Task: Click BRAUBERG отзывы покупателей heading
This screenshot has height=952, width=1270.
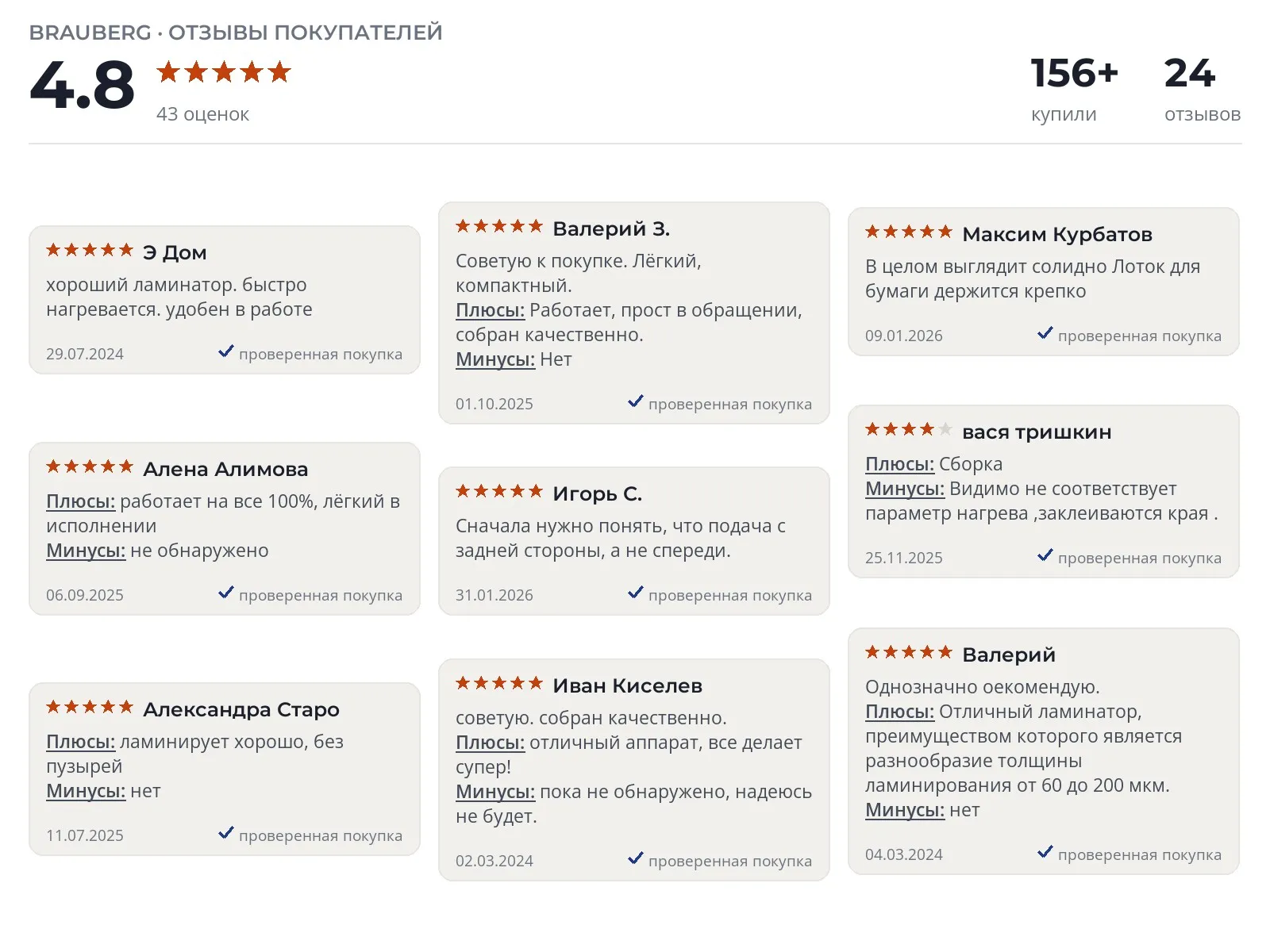Action: (x=236, y=33)
